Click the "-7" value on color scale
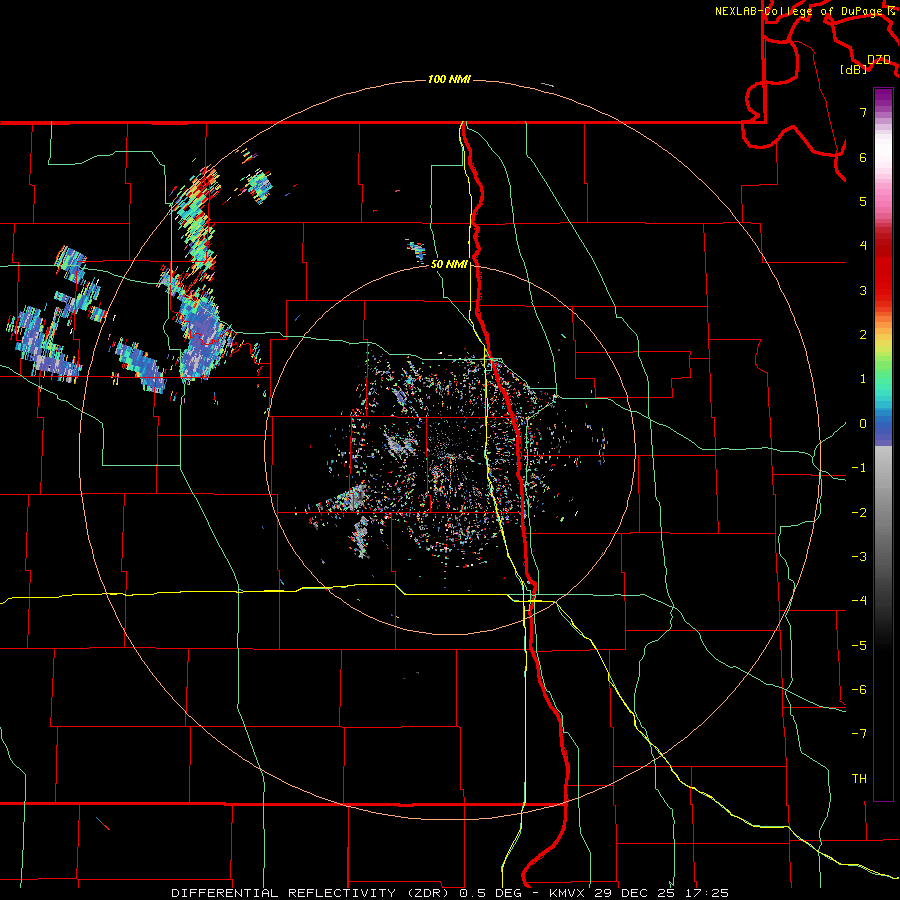900x900 pixels. point(859,734)
